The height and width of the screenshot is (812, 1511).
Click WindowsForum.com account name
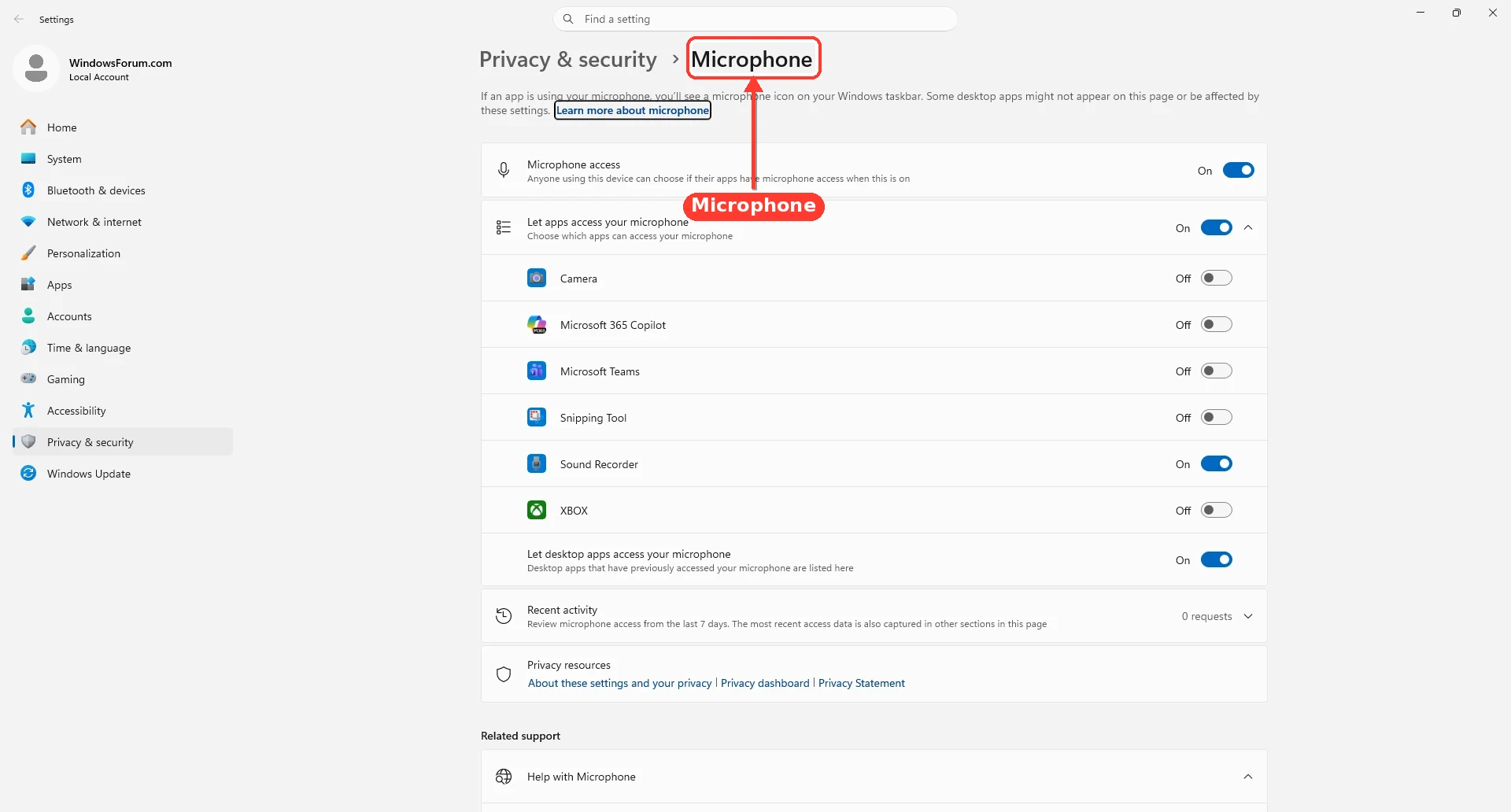point(120,63)
